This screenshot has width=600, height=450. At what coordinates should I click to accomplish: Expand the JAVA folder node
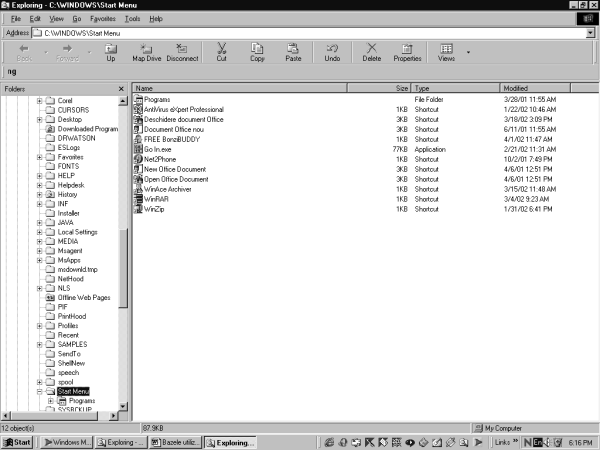coord(39,223)
